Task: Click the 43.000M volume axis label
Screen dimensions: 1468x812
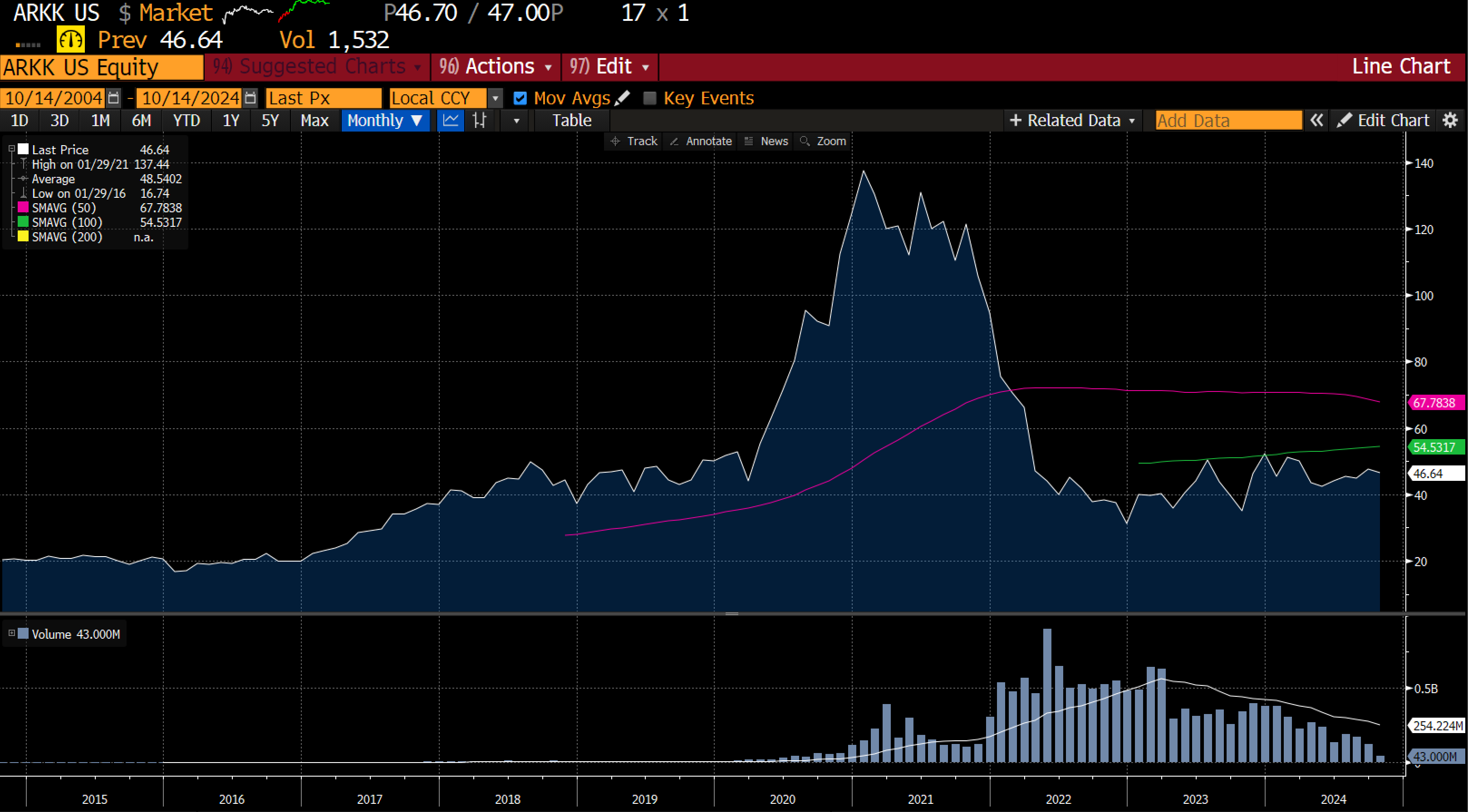Action: point(1437,757)
